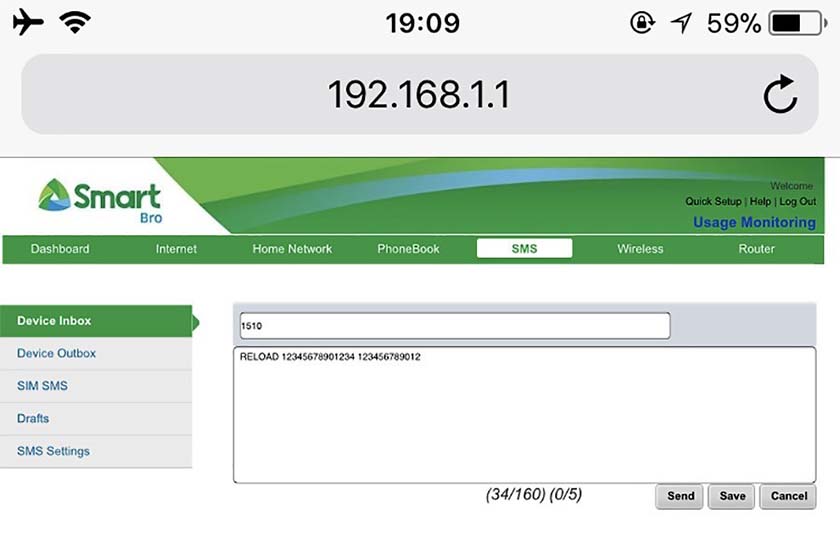Viewport: 840px width, 546px height.
Task: Open the PhoneBook tab
Action: point(408,249)
